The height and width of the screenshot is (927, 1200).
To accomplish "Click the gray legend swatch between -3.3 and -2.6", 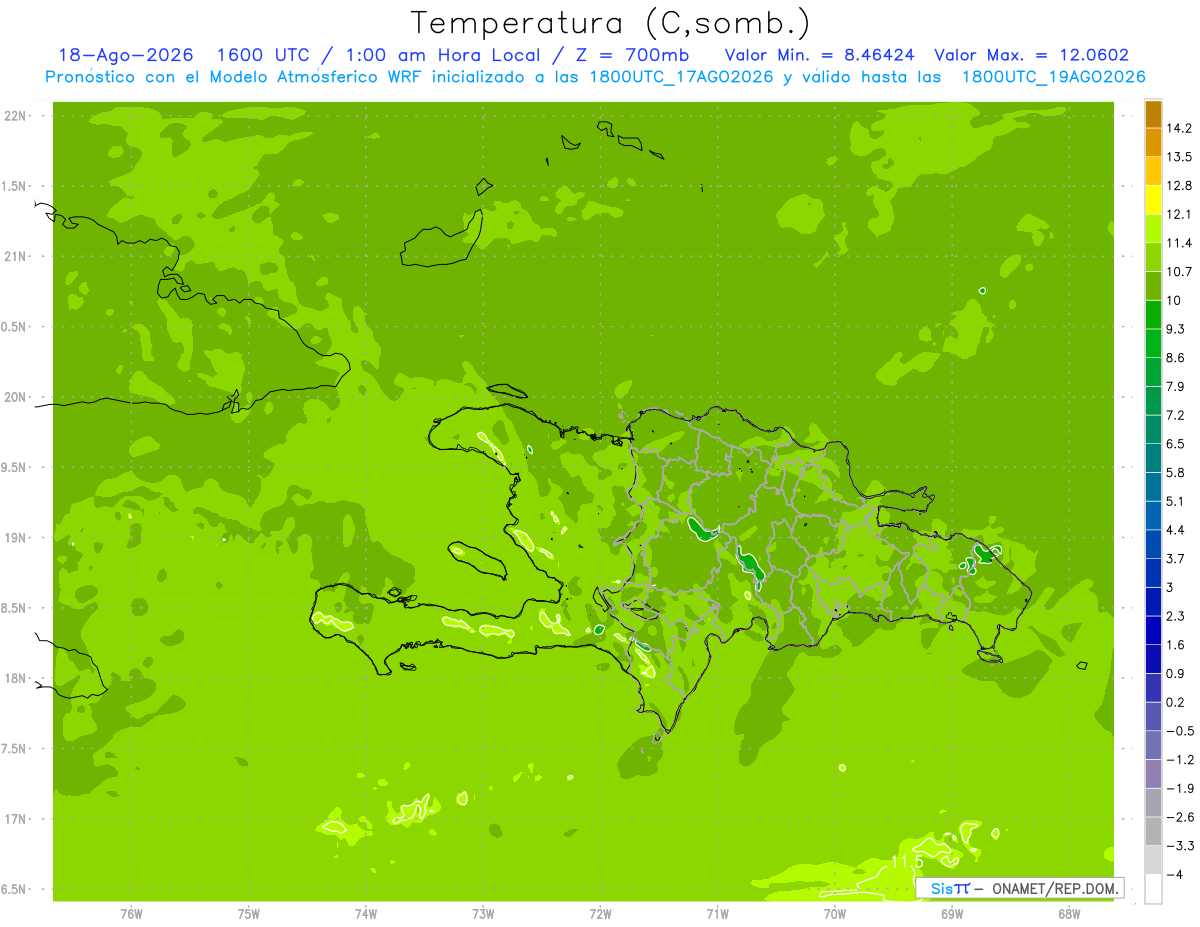I will click(1153, 830).
